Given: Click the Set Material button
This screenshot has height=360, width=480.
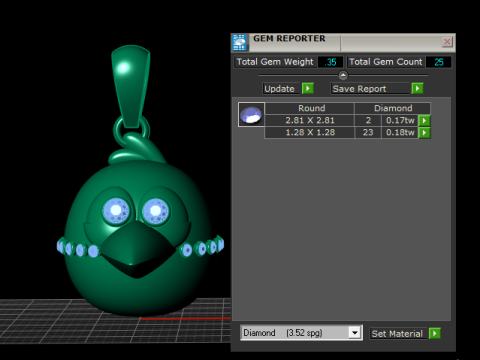Looking at the screenshot, I should point(397,334).
